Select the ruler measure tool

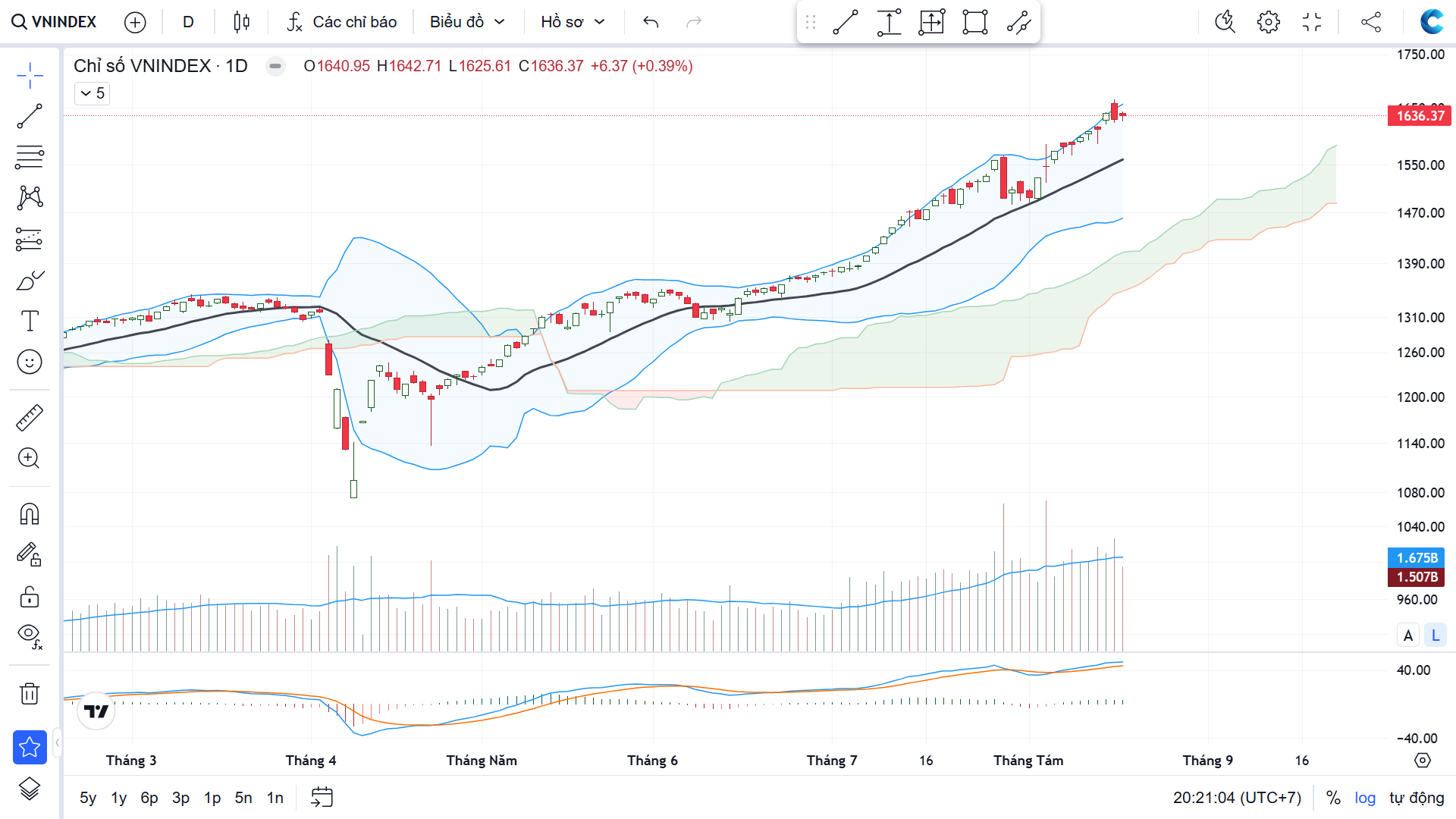[x=30, y=418]
